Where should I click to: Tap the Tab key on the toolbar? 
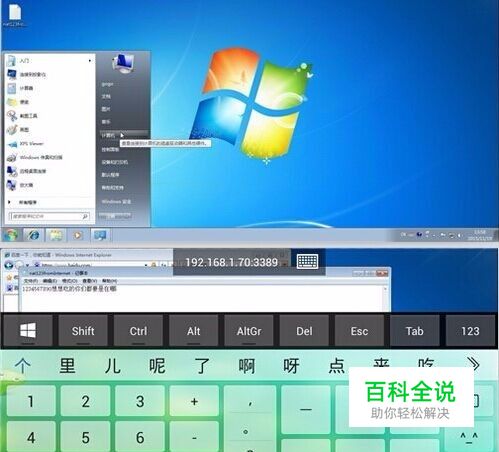click(414, 331)
